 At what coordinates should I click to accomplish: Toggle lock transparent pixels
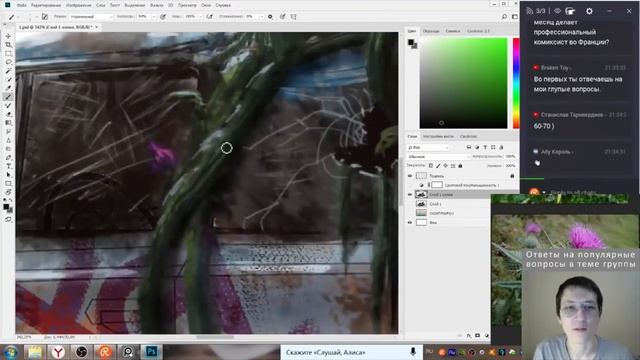[431, 166]
